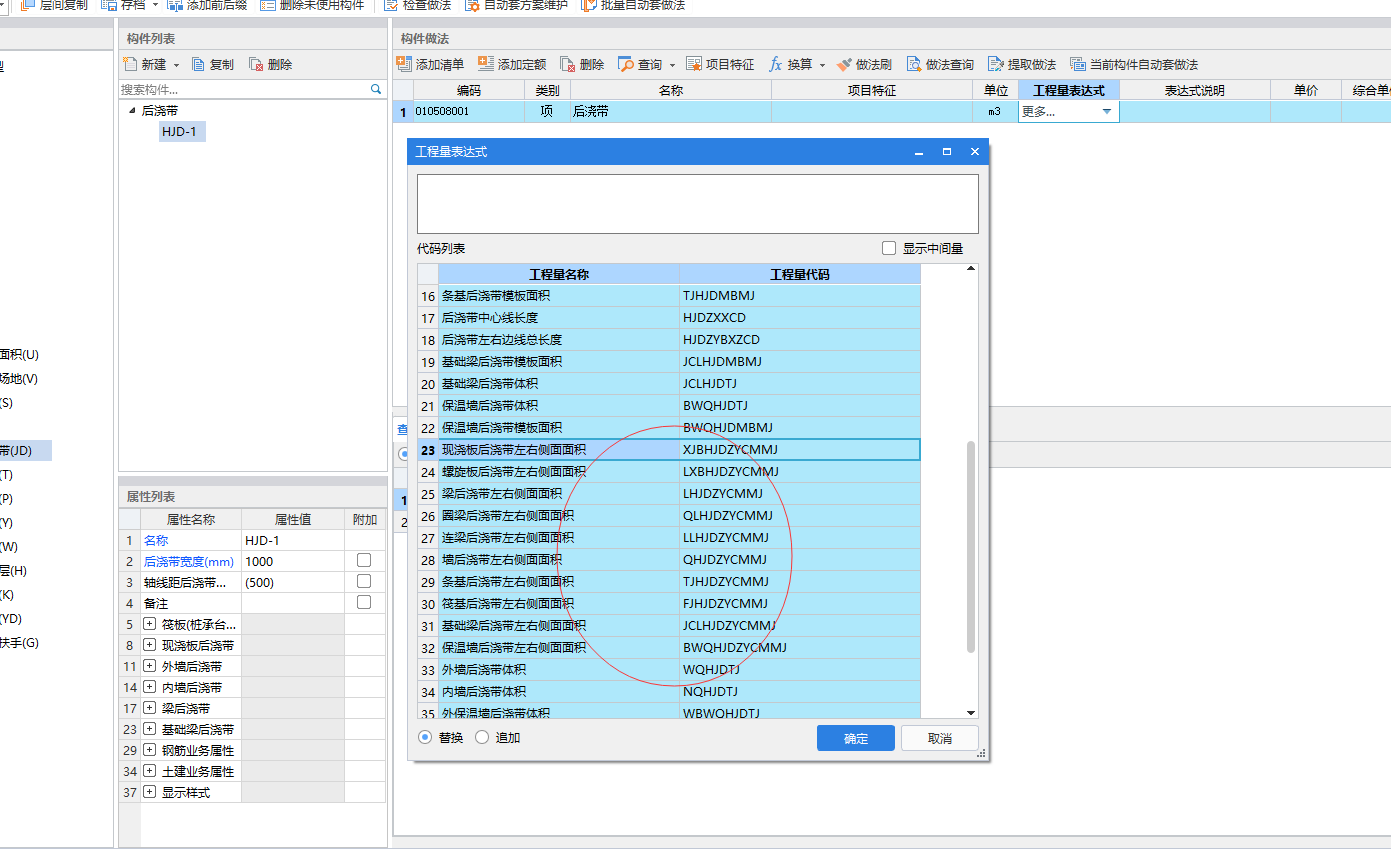Expand the 外墙后浇带 property group
The height and width of the screenshot is (849, 1391).
click(x=150, y=666)
